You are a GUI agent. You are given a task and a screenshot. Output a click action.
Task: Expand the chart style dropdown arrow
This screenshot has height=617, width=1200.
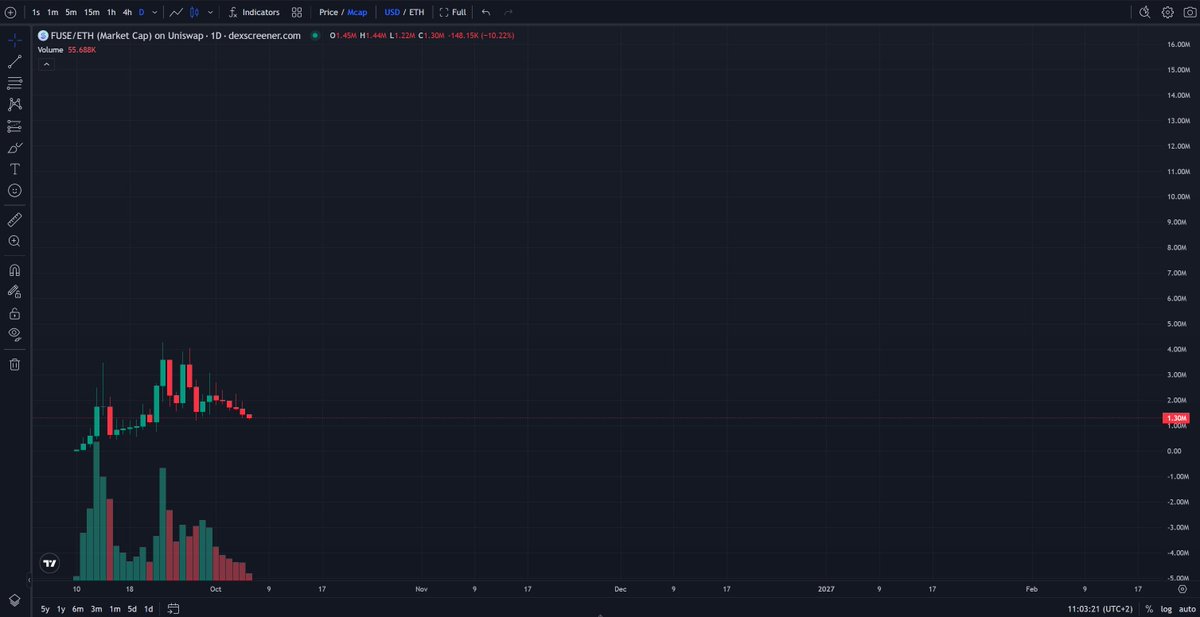pos(210,12)
